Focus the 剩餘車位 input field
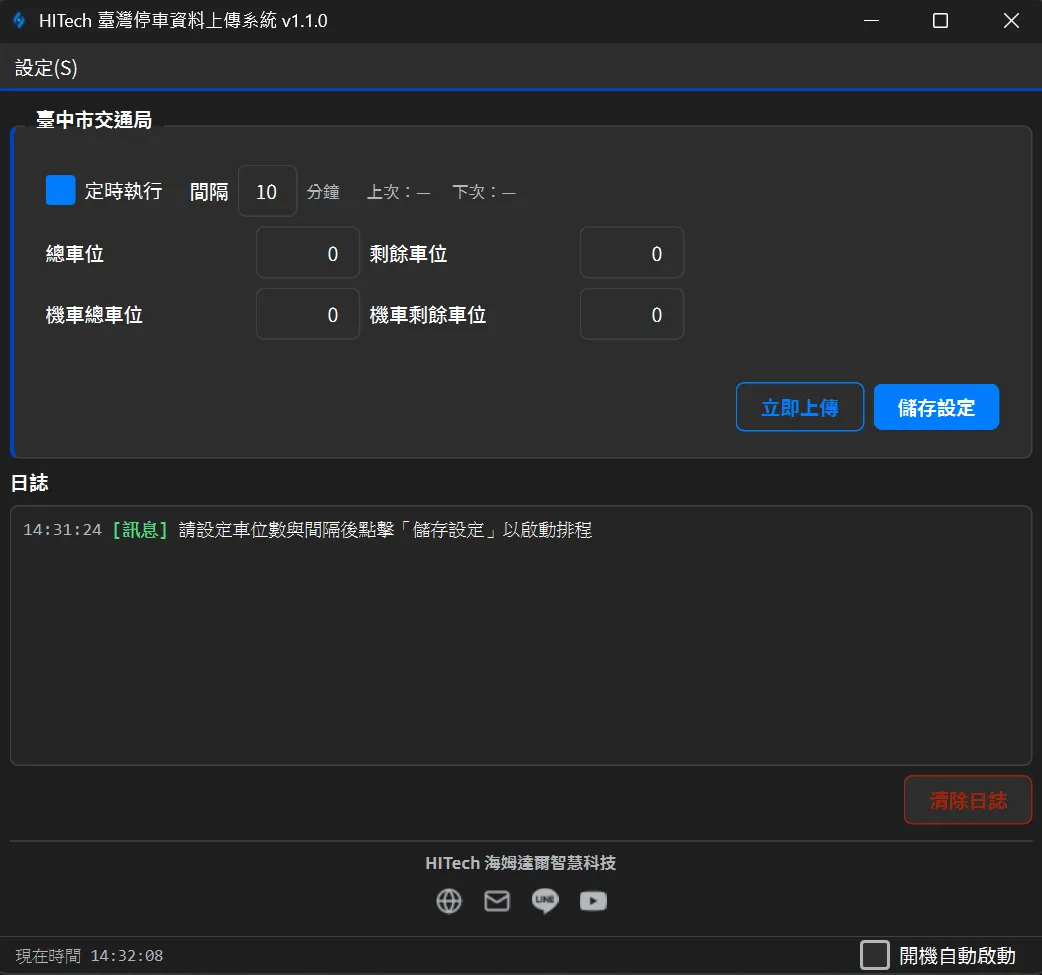The width and height of the screenshot is (1042, 975). [632, 253]
